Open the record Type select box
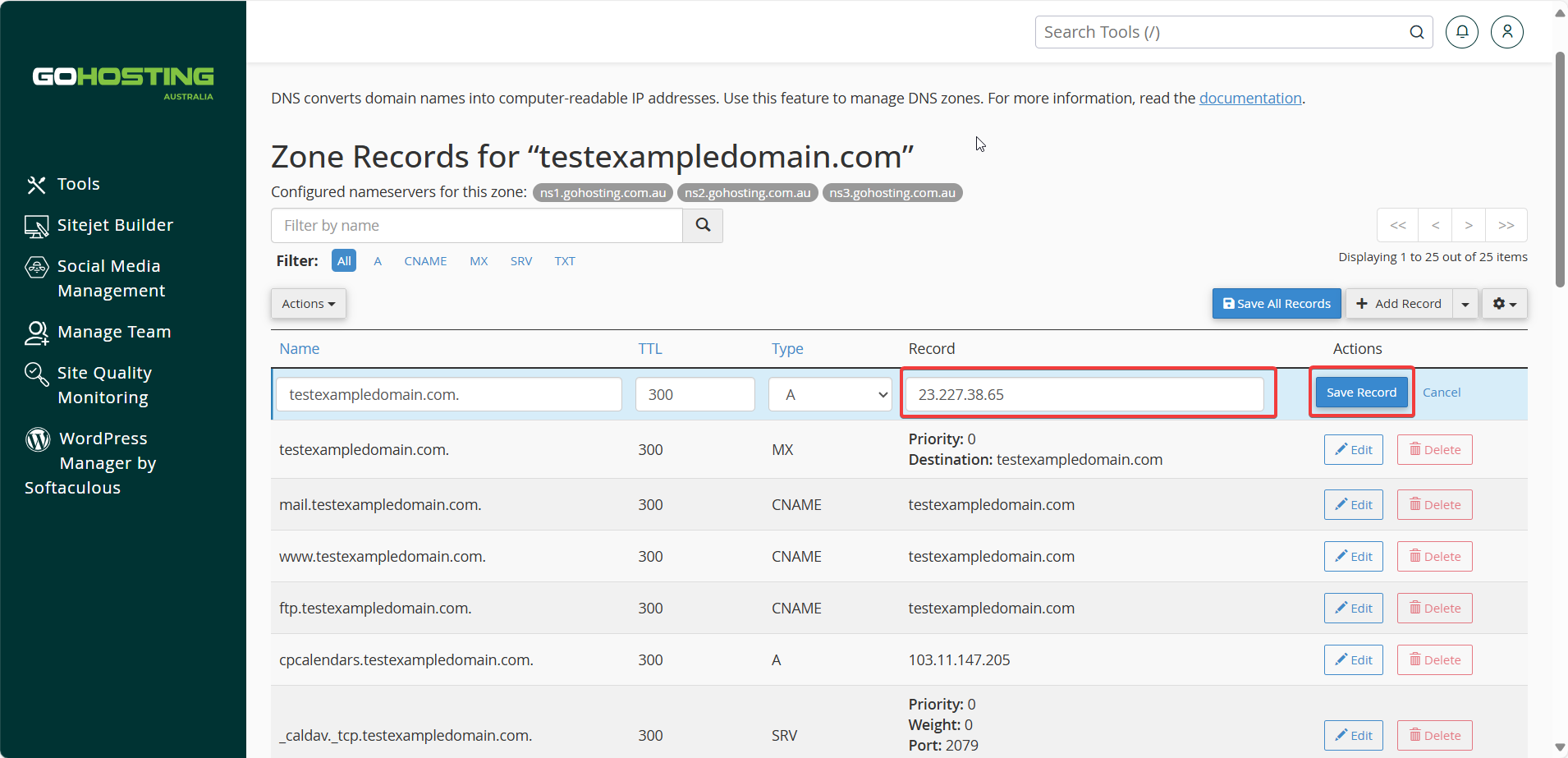 coord(831,394)
